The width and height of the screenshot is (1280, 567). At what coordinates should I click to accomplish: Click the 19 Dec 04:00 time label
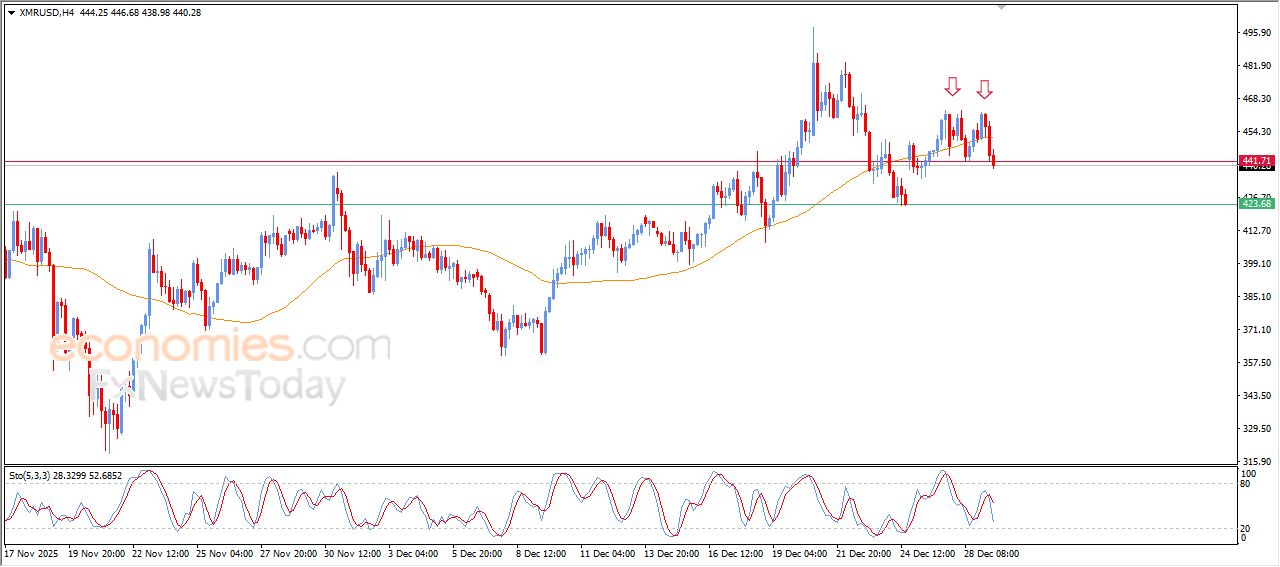[799, 553]
